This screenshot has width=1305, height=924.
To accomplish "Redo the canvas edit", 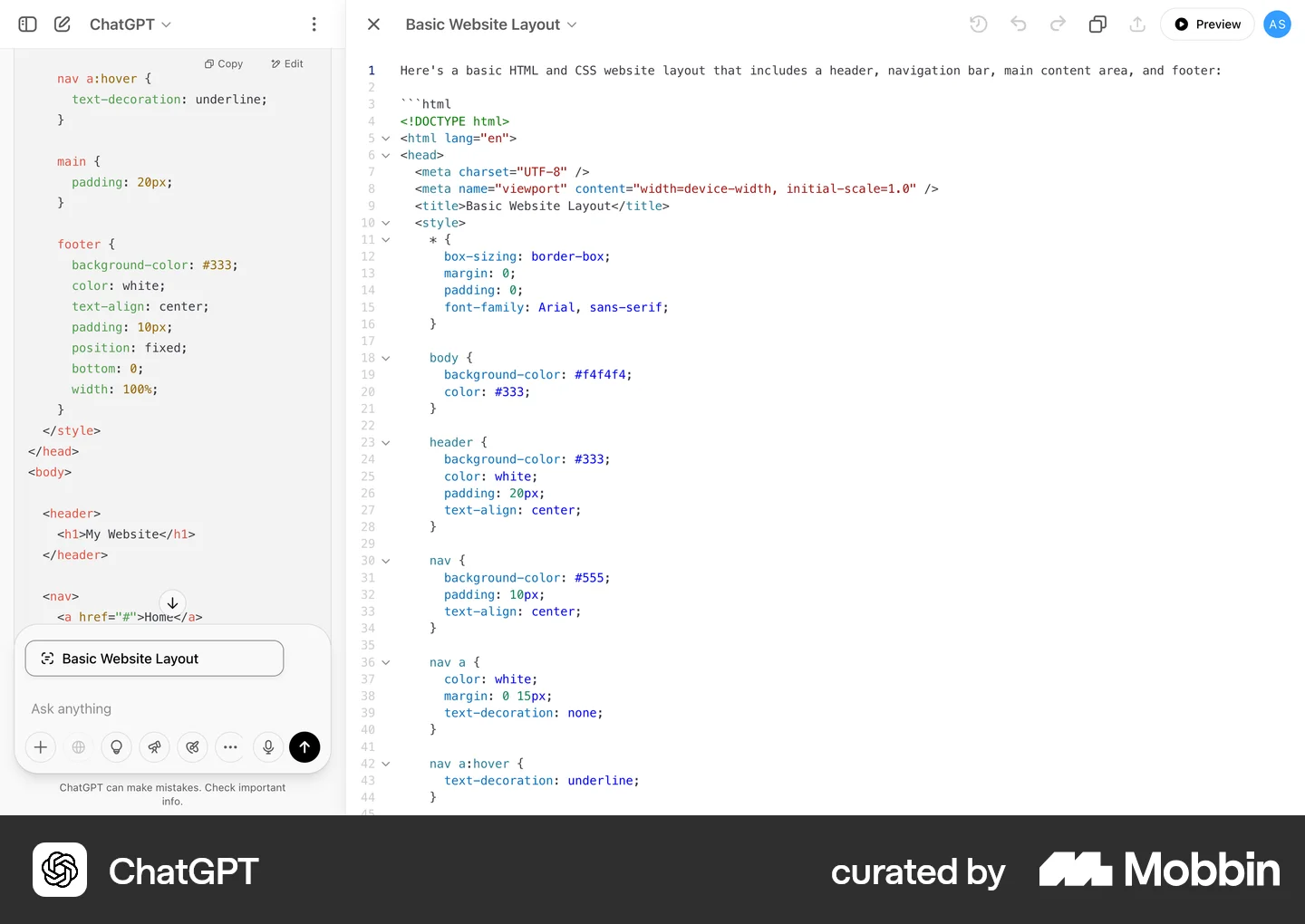I will 1058,24.
